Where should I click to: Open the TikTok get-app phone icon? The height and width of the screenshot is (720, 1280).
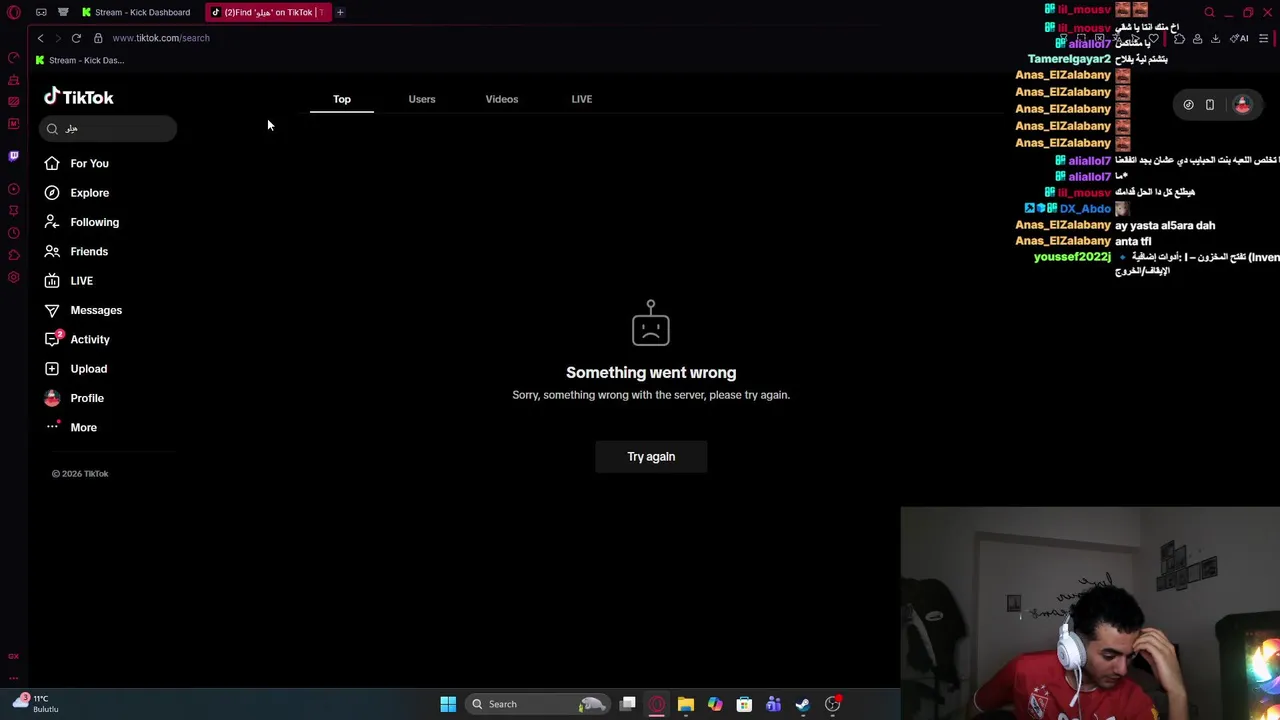click(1210, 104)
